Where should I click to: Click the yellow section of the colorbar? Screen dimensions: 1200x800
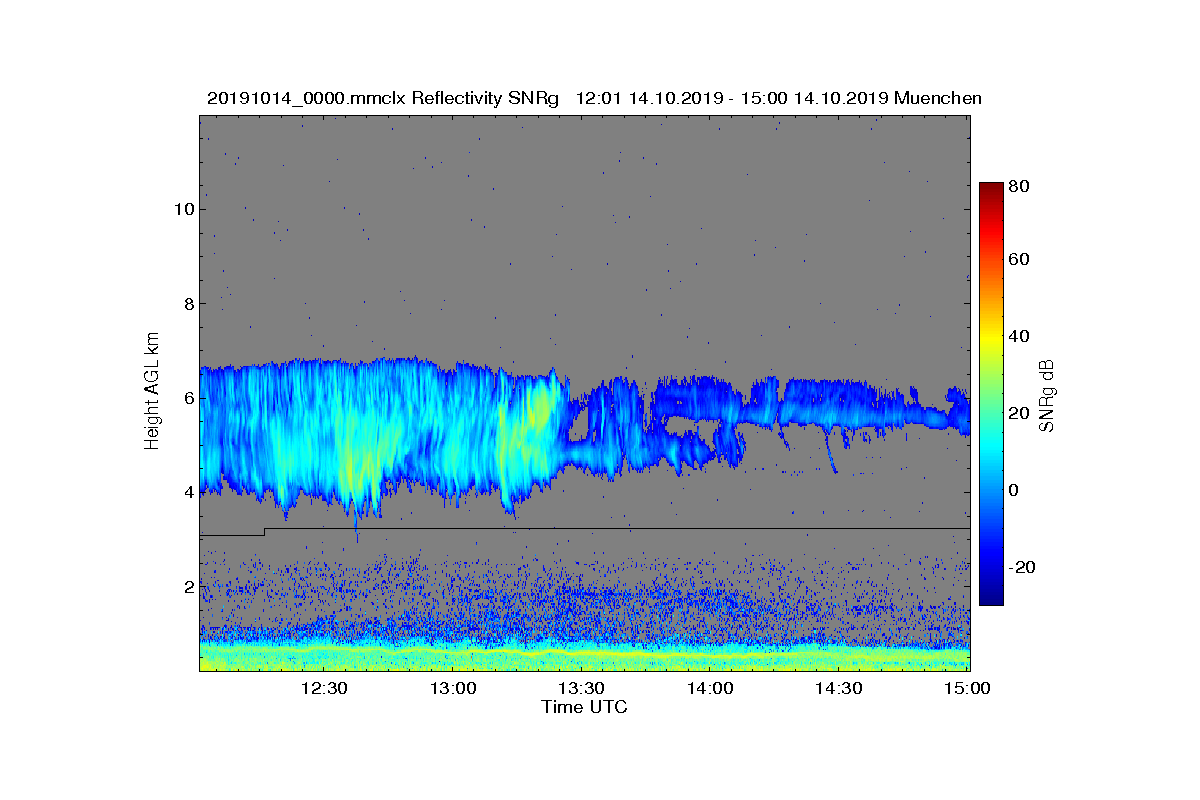pyautogui.click(x=991, y=338)
